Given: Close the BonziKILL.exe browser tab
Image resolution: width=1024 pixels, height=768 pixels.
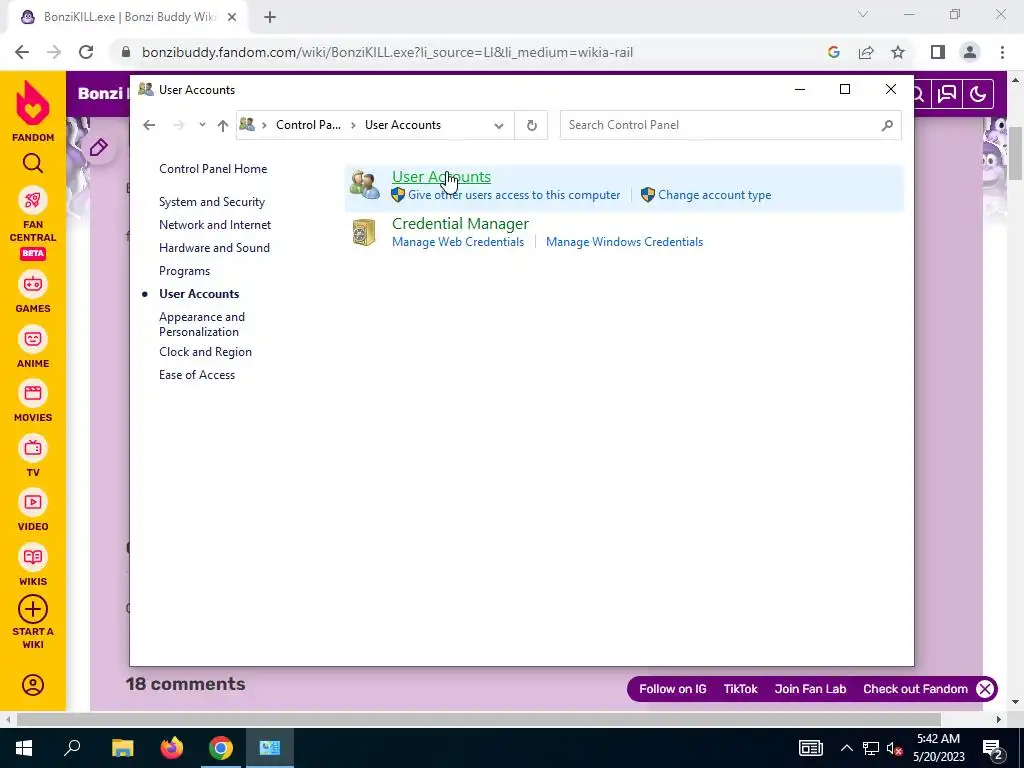Looking at the screenshot, I should [232, 17].
